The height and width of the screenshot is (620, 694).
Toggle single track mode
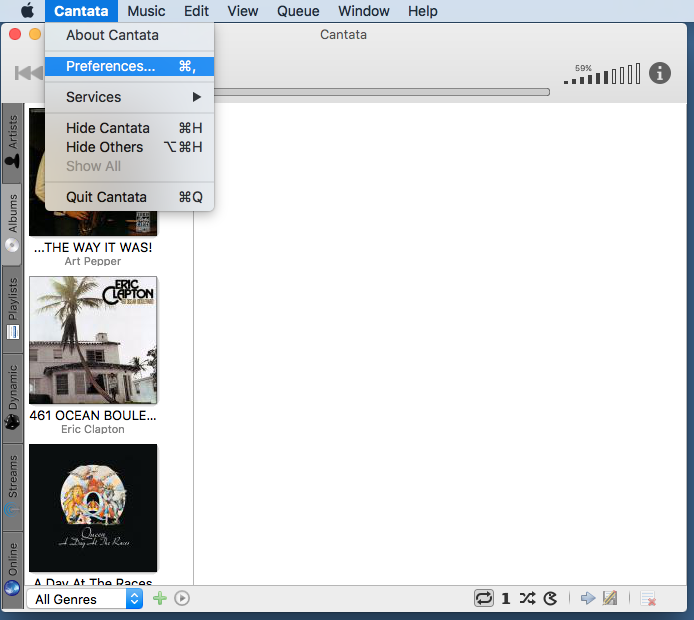[x=506, y=598]
